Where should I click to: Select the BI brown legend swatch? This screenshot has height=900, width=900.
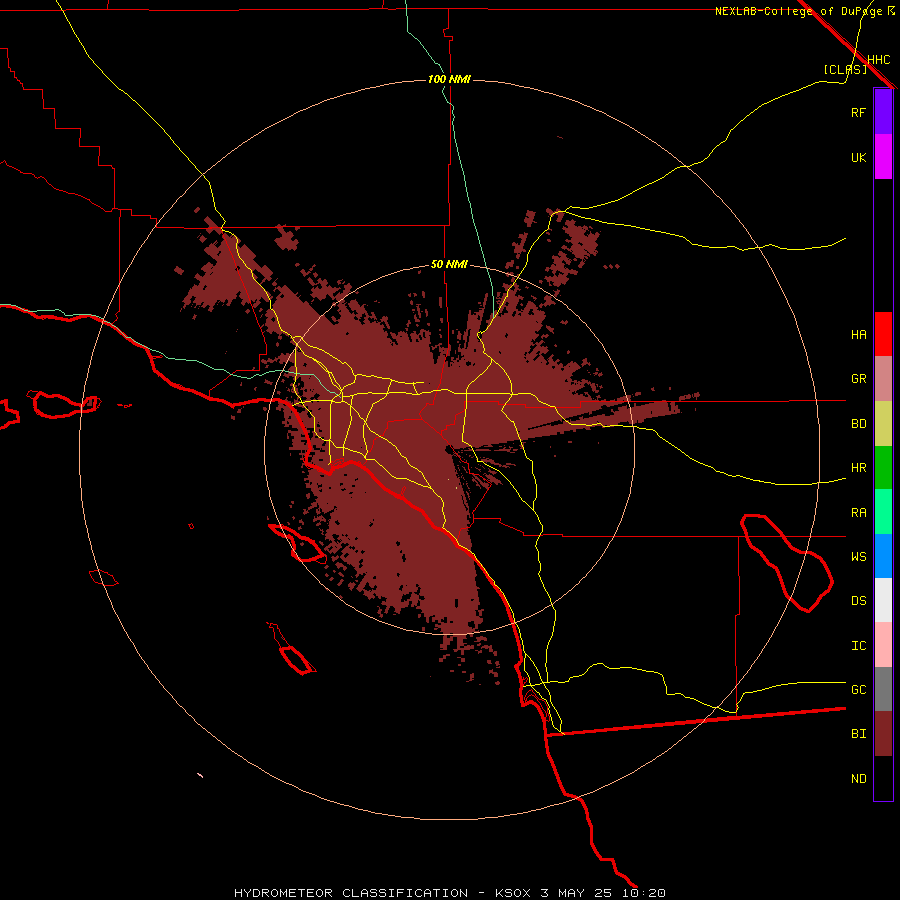pos(883,734)
